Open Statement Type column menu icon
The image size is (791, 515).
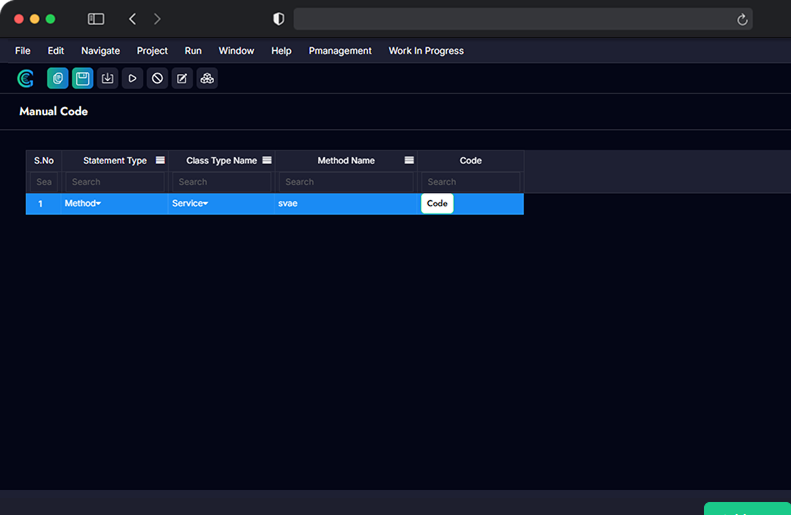point(160,160)
